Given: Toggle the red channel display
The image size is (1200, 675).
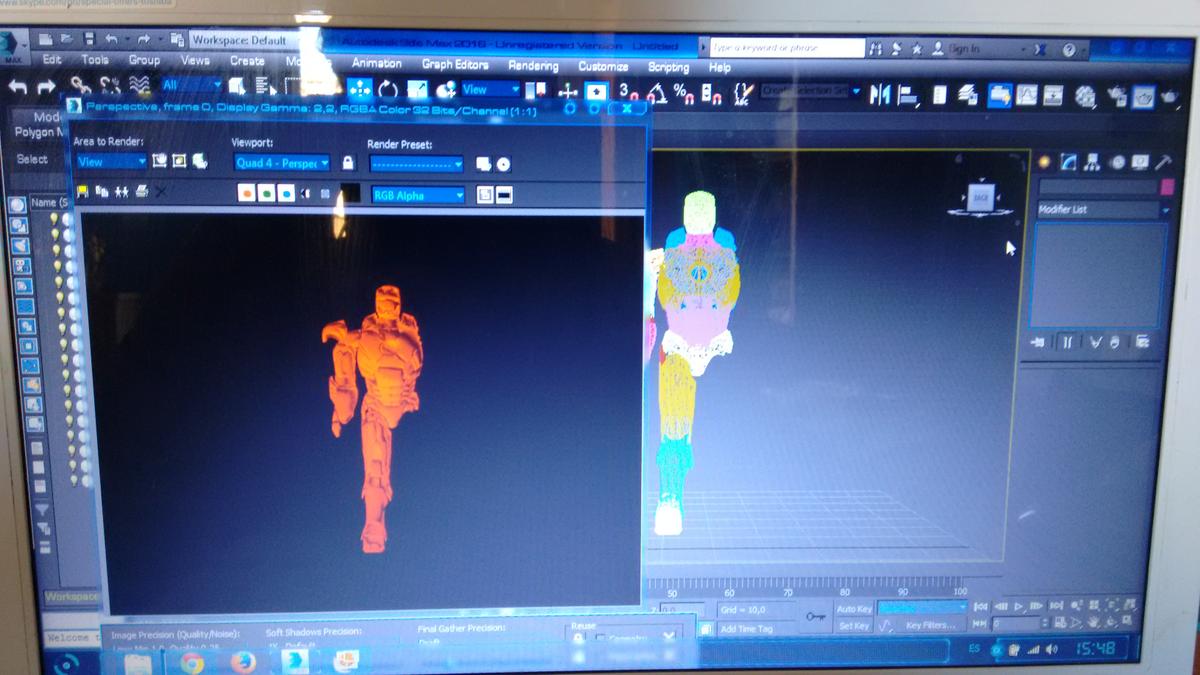Looking at the screenshot, I should click(x=246, y=194).
